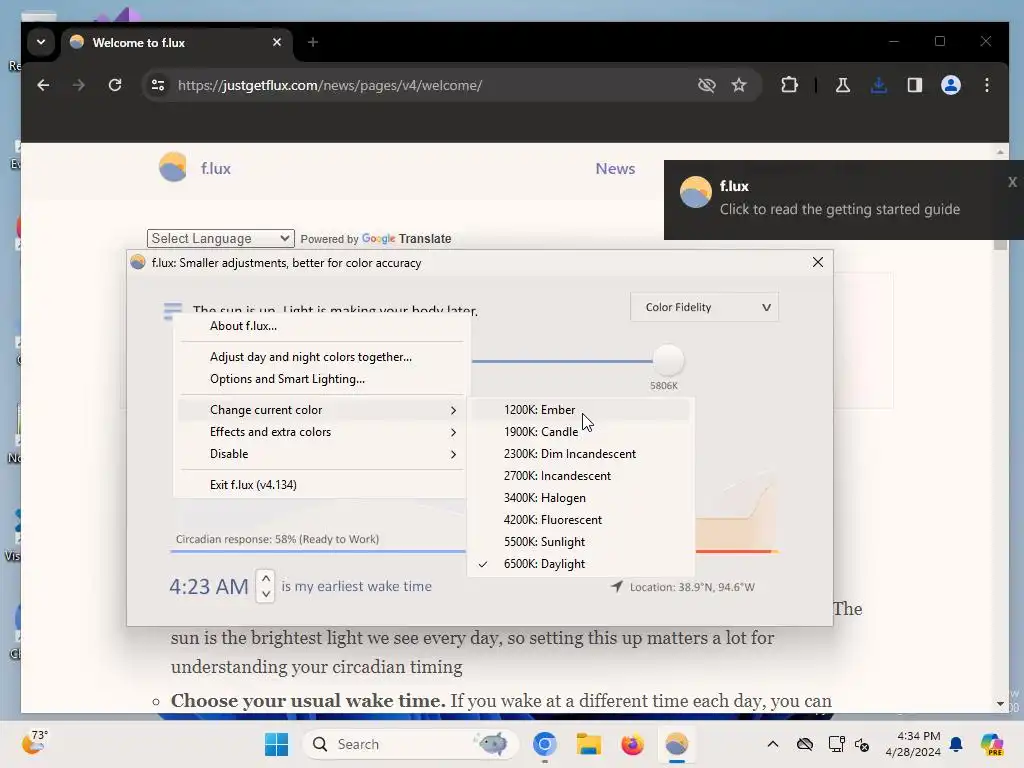Choose Exit f.lux (v4.134)
The image size is (1024, 768).
point(321,485)
